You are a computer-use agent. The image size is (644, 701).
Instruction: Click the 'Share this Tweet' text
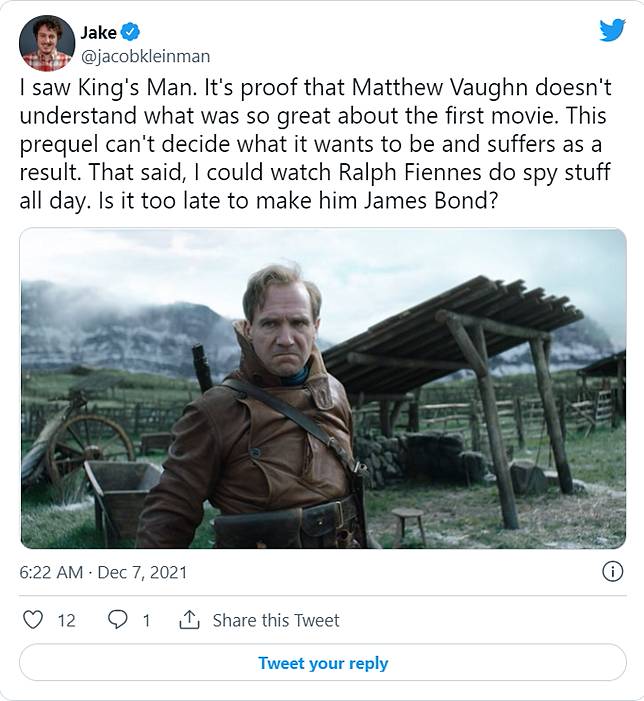(x=275, y=620)
